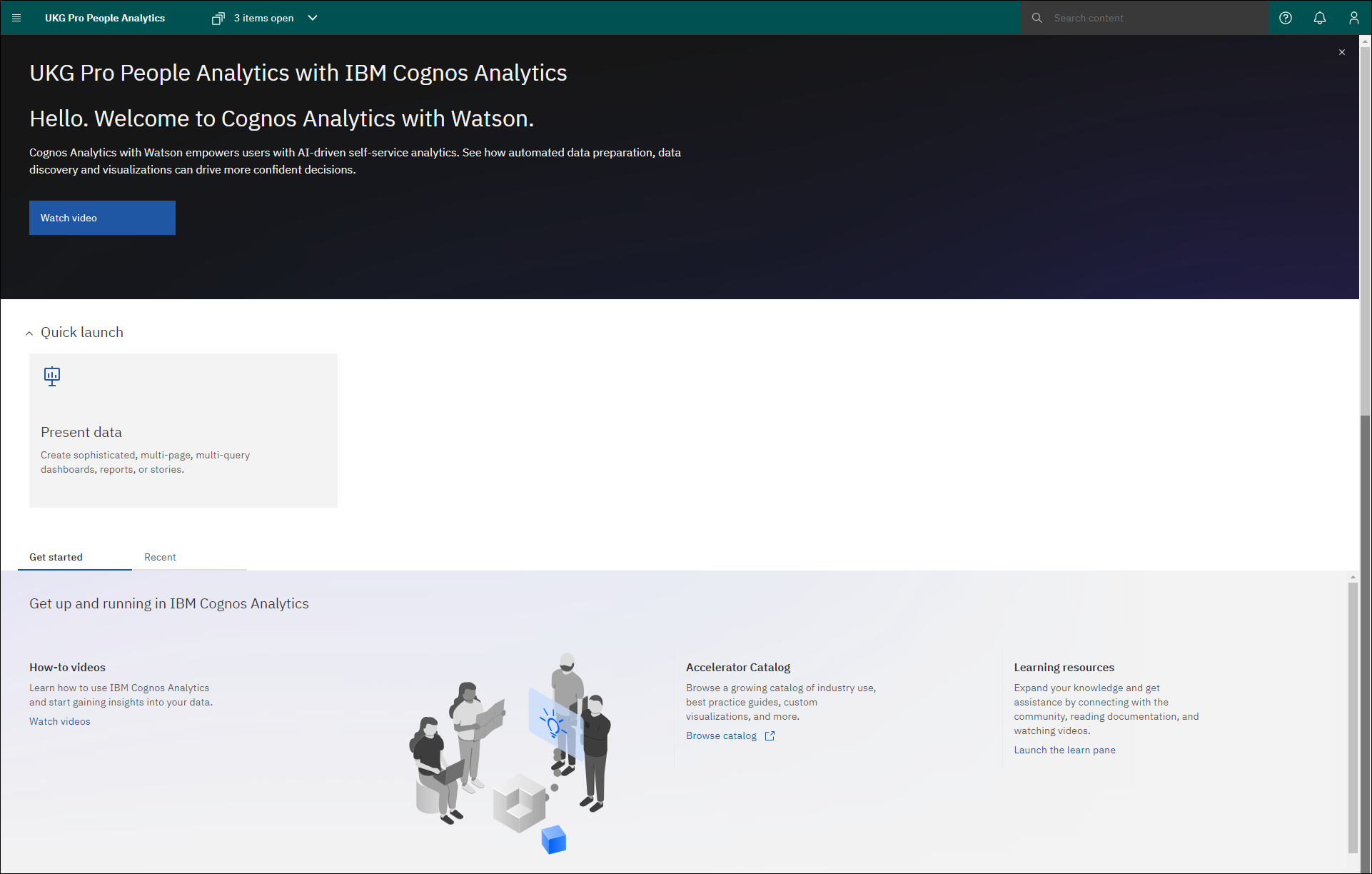Open the Present data card title
The height and width of the screenshot is (874, 1372).
pos(81,432)
